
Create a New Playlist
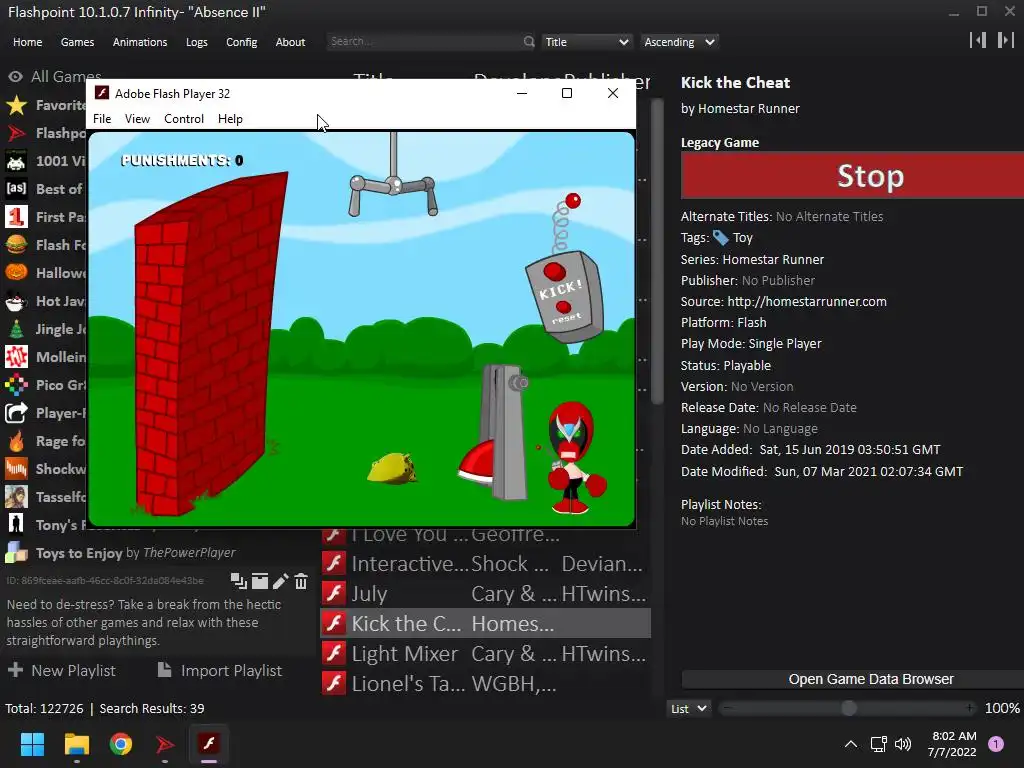[61, 671]
